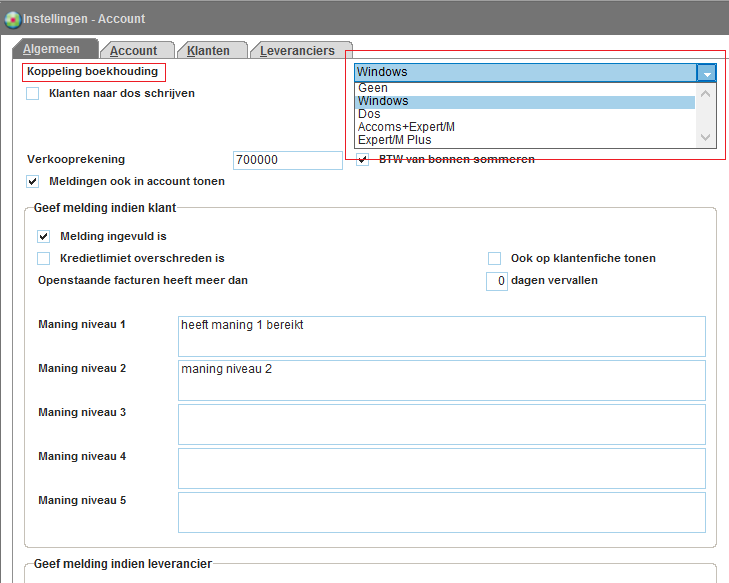Image resolution: width=729 pixels, height=583 pixels.
Task: Click the application icon in title bar
Action: pos(12,18)
